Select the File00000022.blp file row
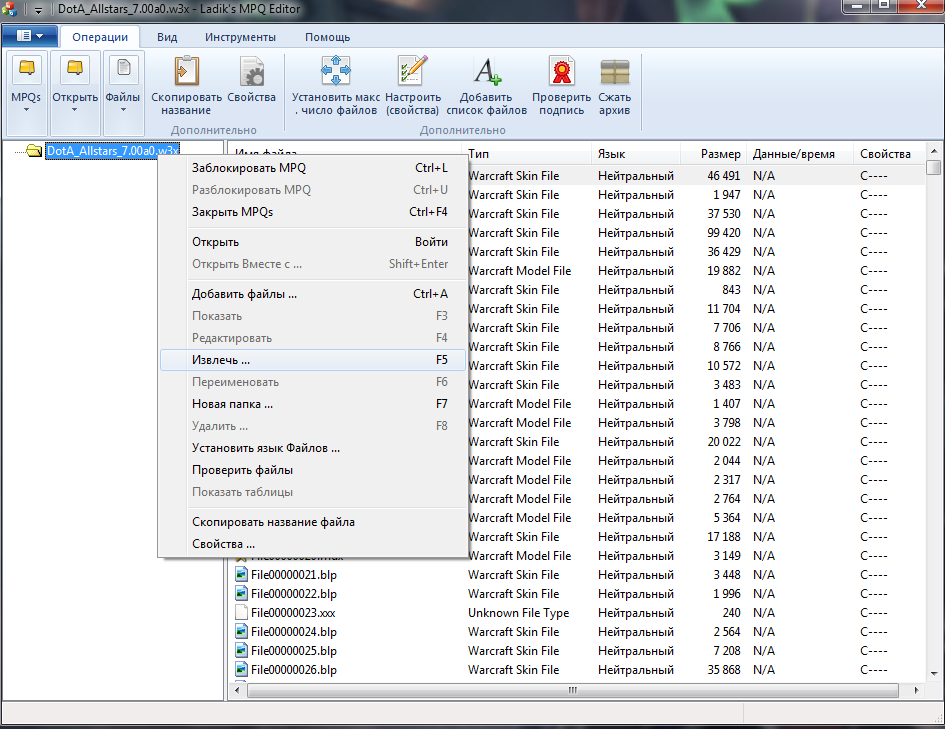The width and height of the screenshot is (945, 729). 577,593
